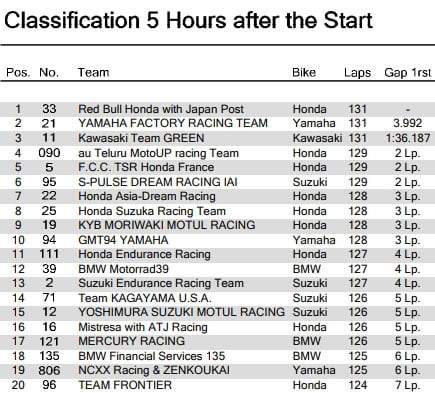The image size is (435, 393).
Task: Select the Pos. column header
Action: pos(18,72)
